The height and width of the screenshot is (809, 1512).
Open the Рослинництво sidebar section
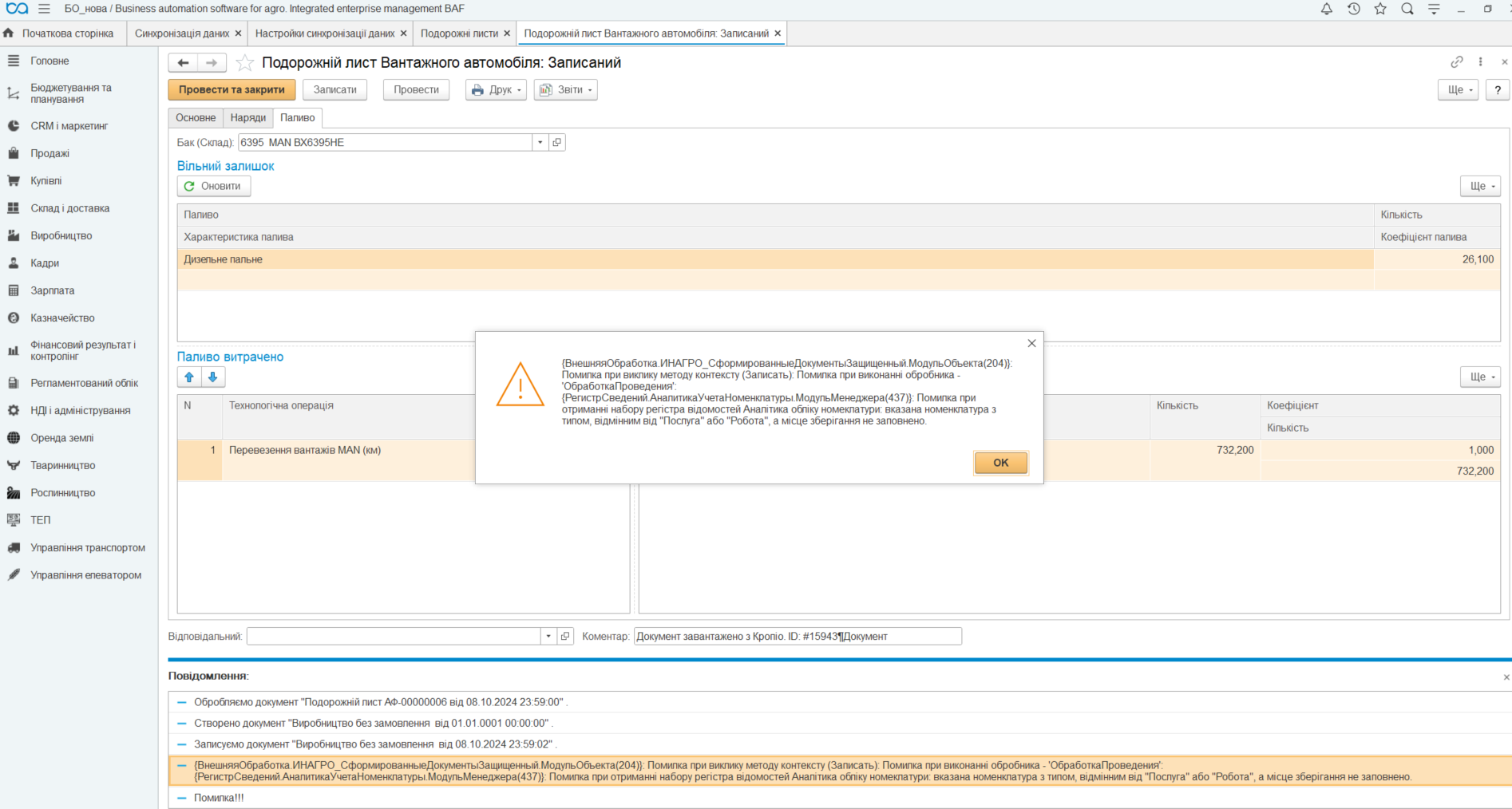click(x=62, y=492)
